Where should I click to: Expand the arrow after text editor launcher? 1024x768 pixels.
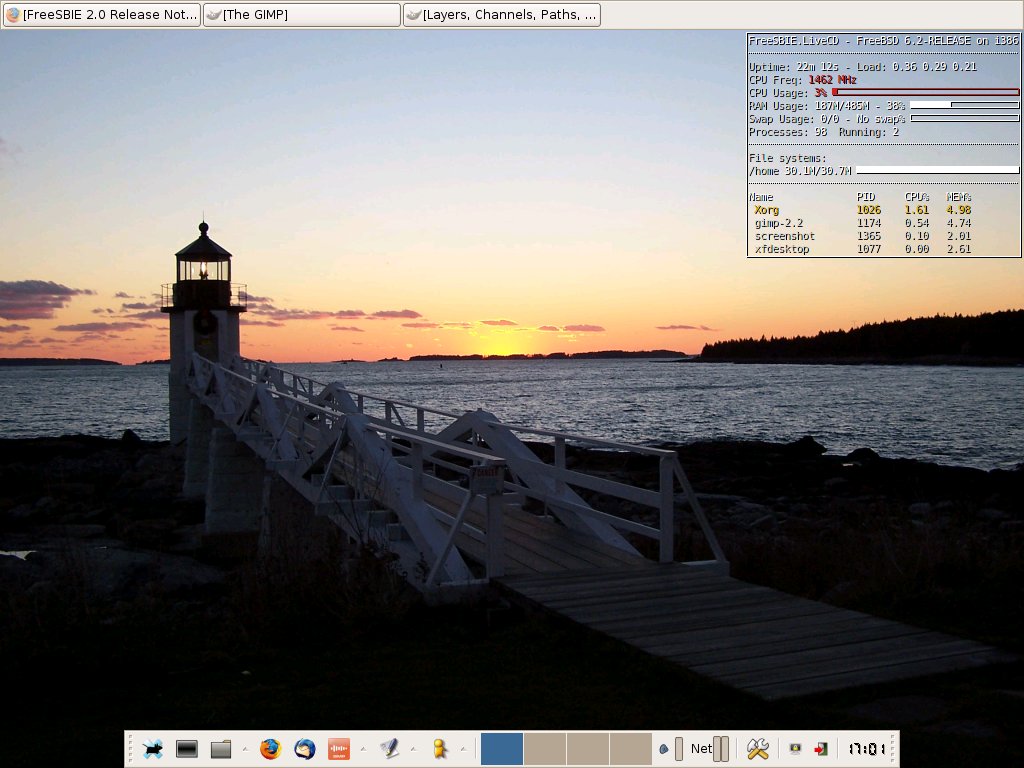[x=413, y=748]
